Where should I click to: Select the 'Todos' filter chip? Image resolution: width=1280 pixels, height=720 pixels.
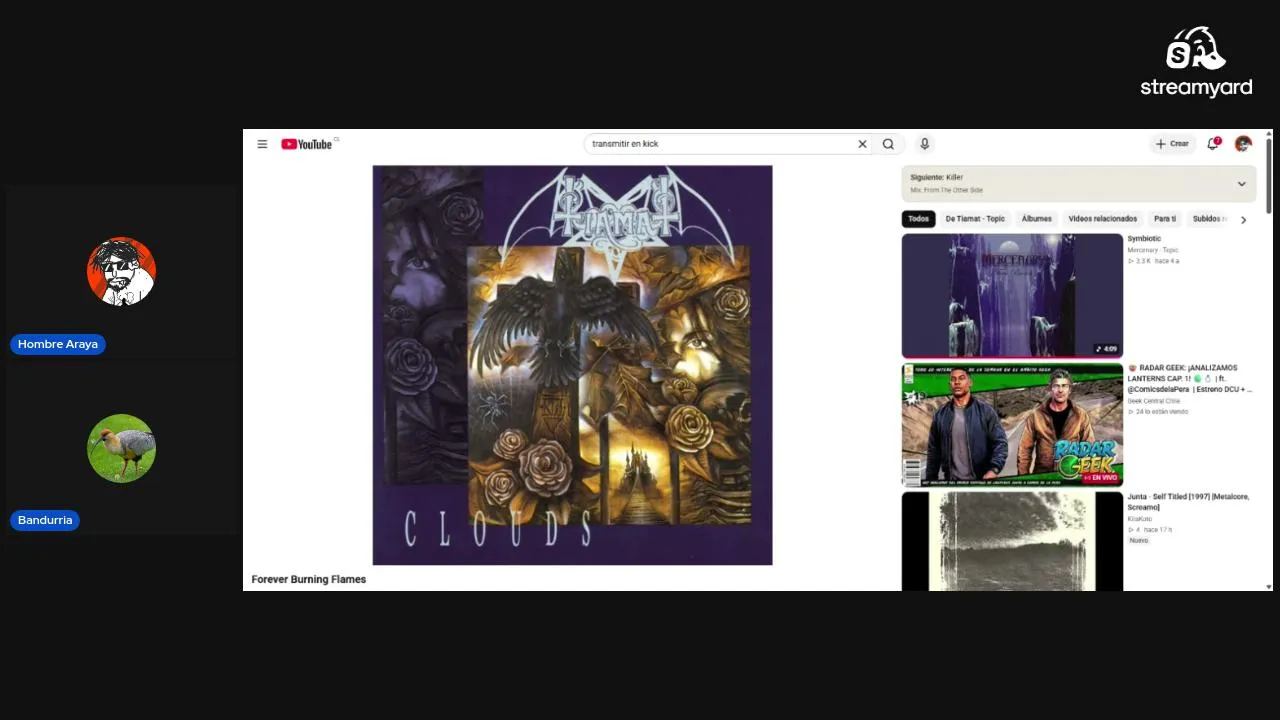point(918,219)
